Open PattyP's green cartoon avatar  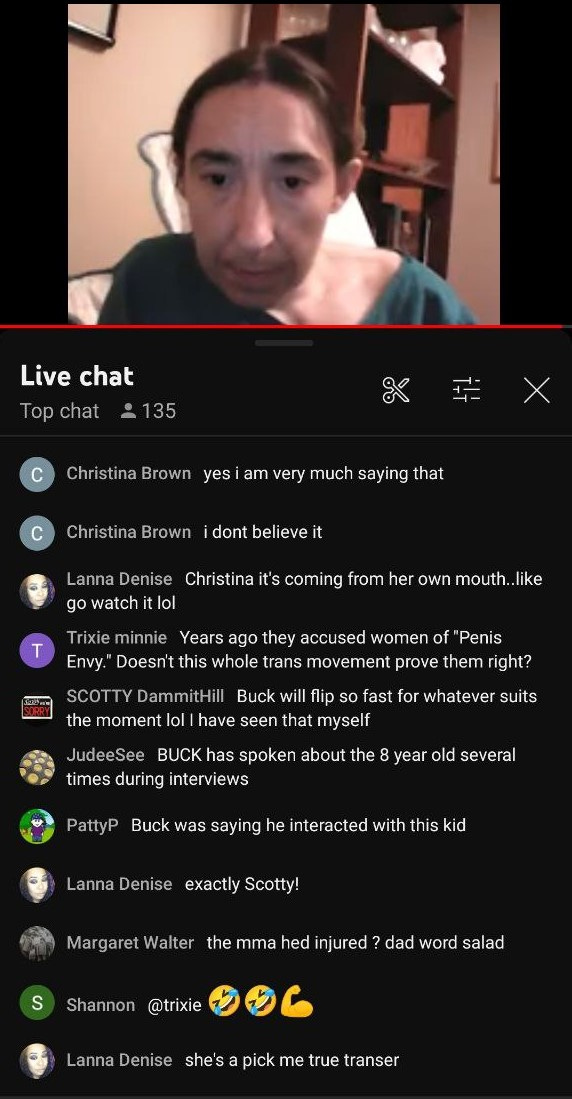click(37, 826)
